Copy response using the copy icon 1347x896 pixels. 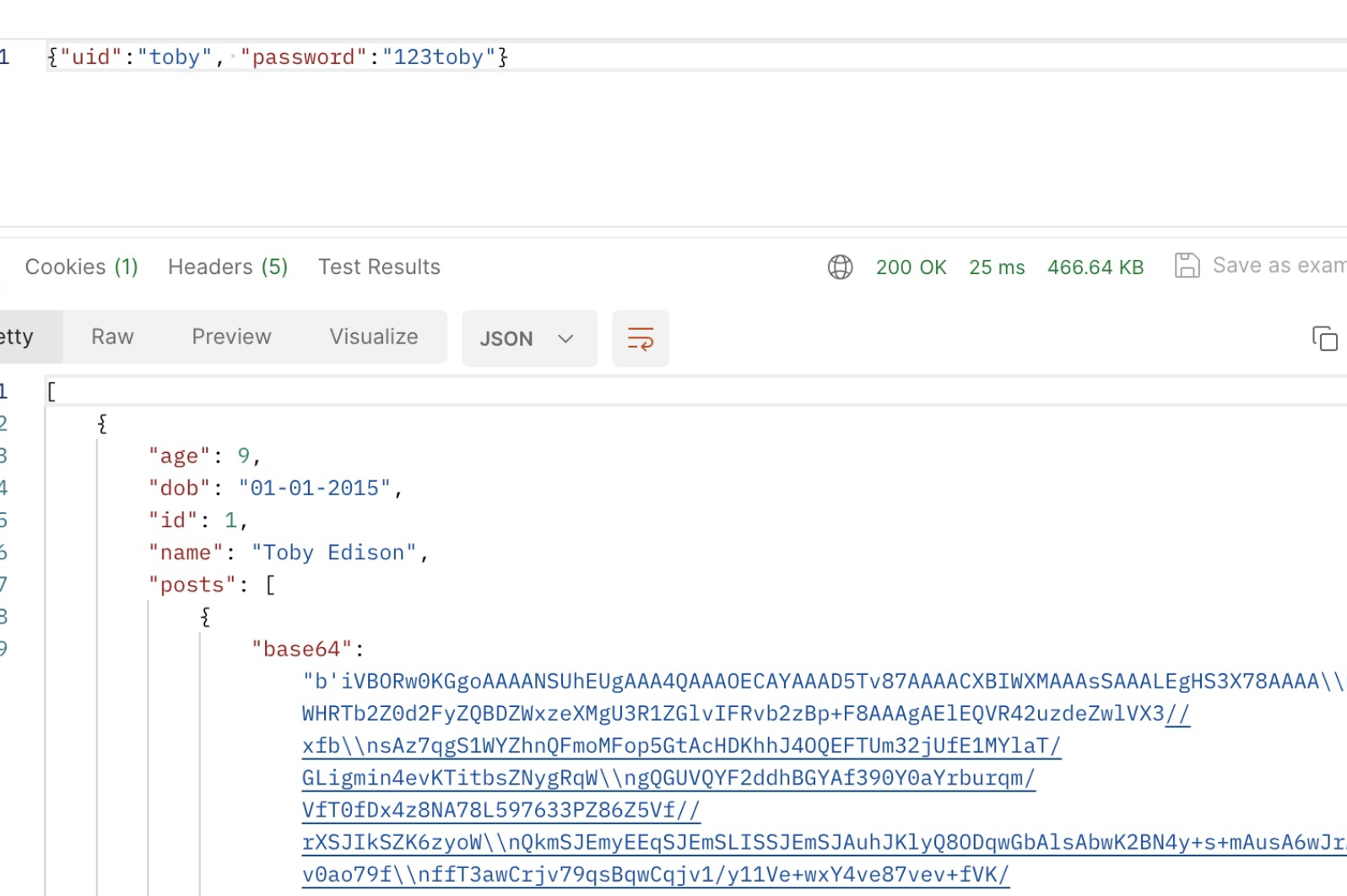[x=1325, y=338]
